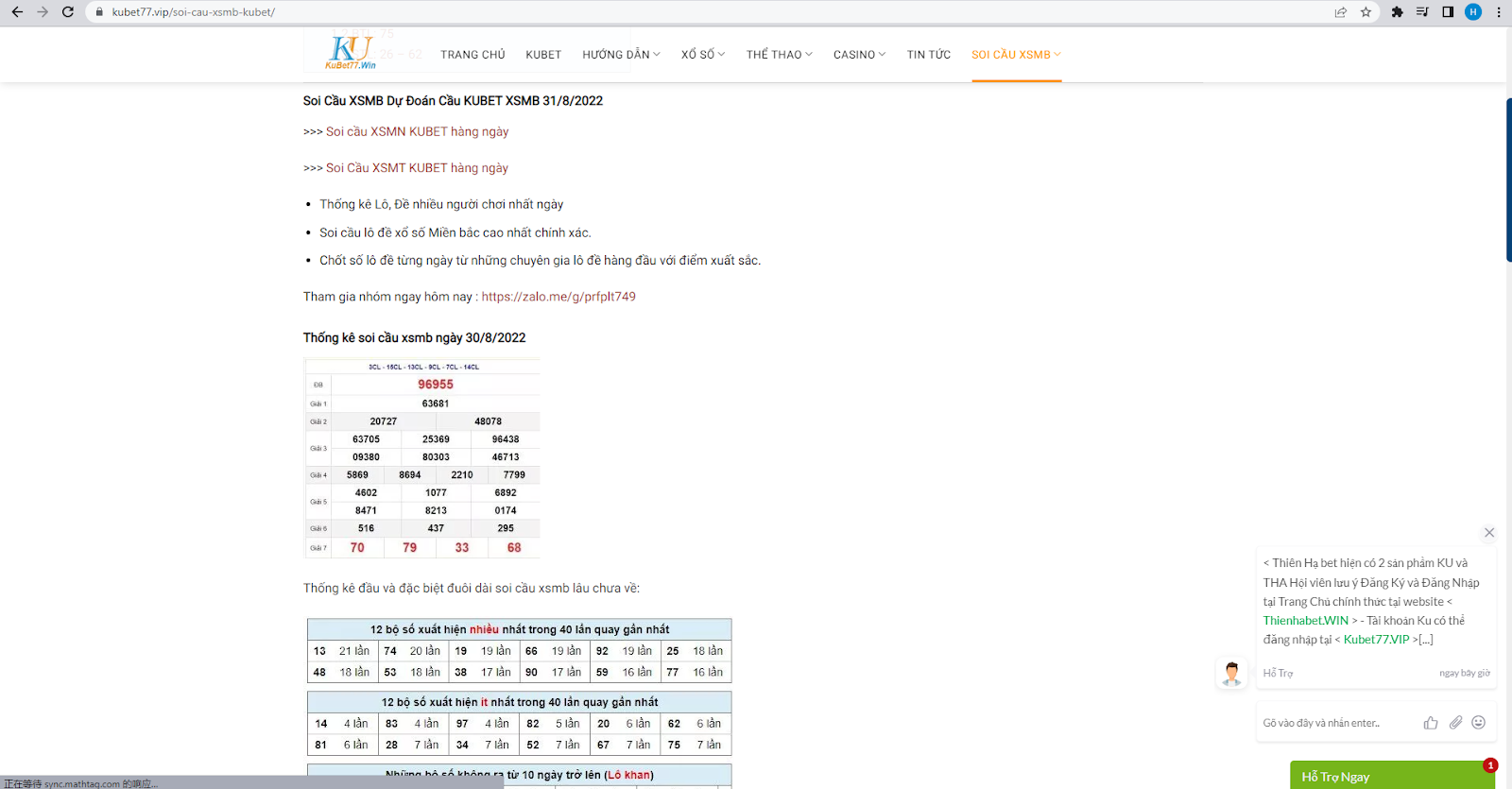Viewport: 1512px width, 789px height.
Task: Click the Hỗ Trợ Ngay button
Action: (1392, 776)
